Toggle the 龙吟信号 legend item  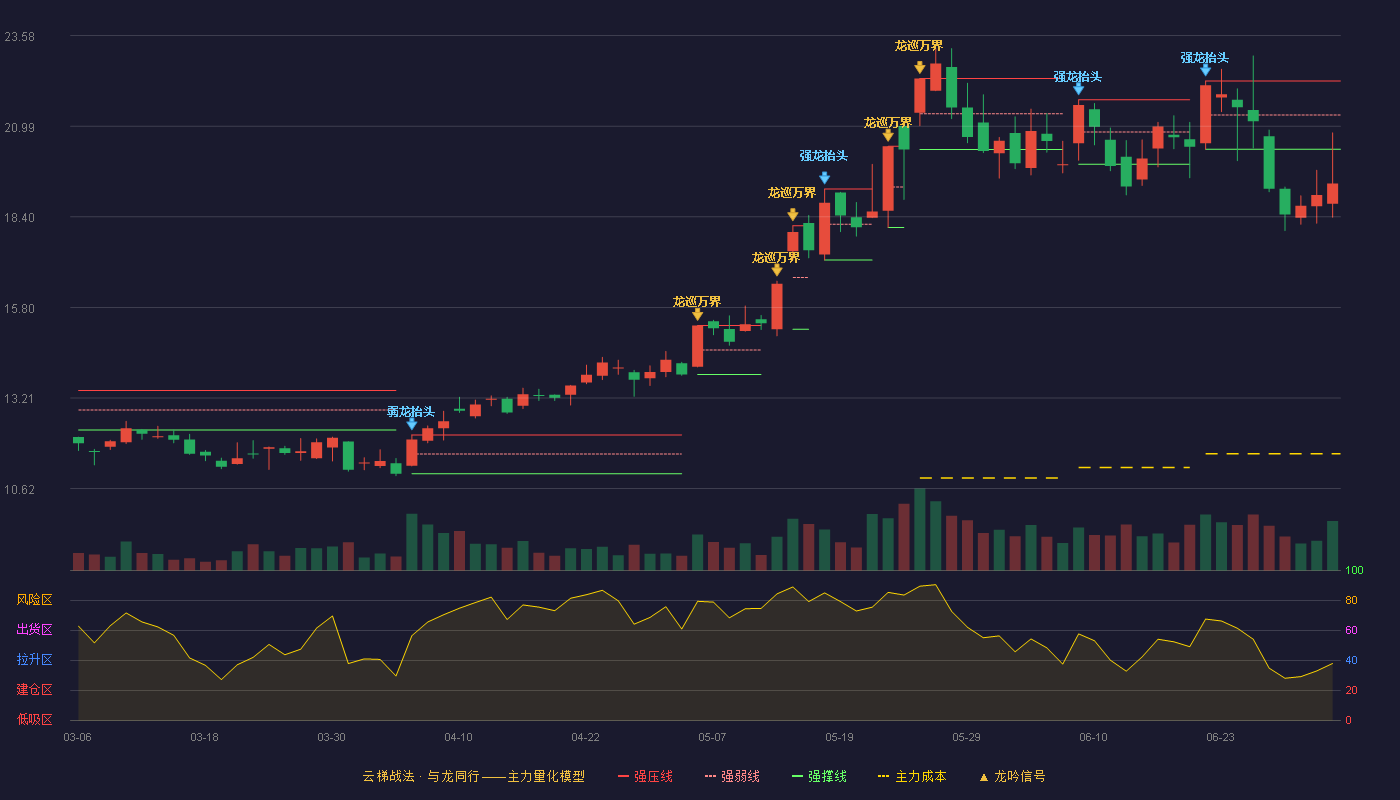(x=1012, y=776)
